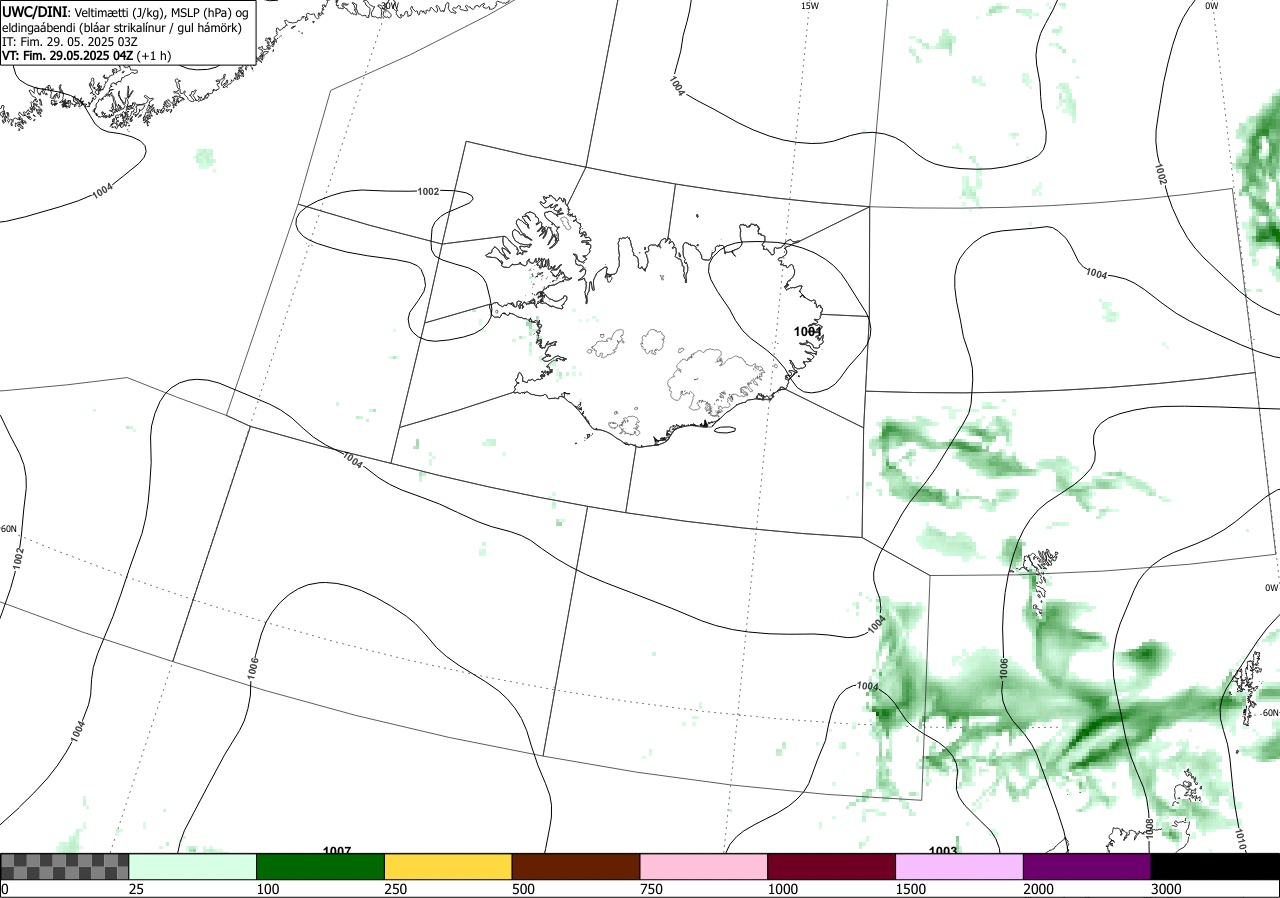
Task: Click the light green 25–100 legend swatch
Action: pyautogui.click(x=193, y=866)
